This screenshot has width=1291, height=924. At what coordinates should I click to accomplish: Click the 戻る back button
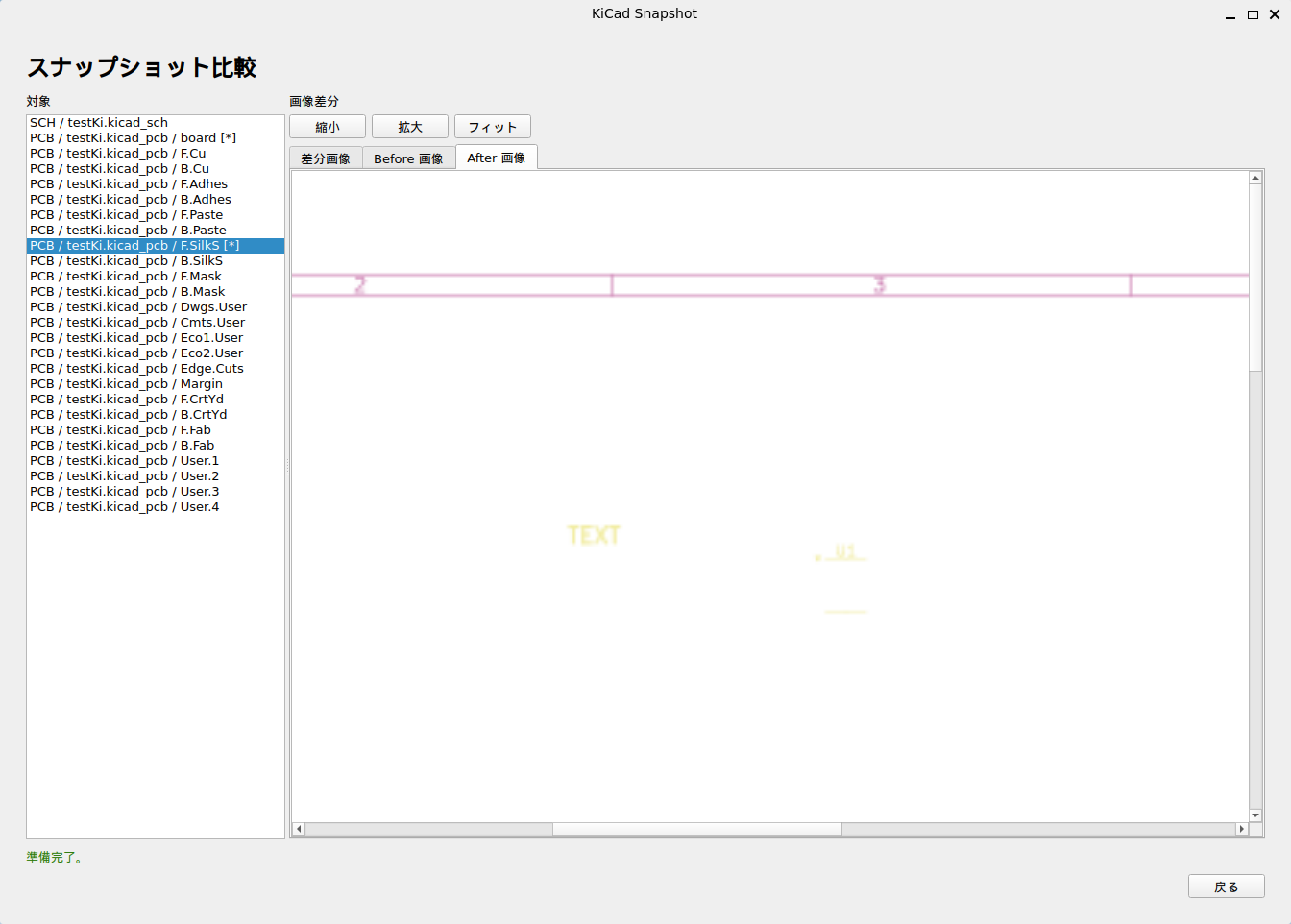(x=1226, y=887)
